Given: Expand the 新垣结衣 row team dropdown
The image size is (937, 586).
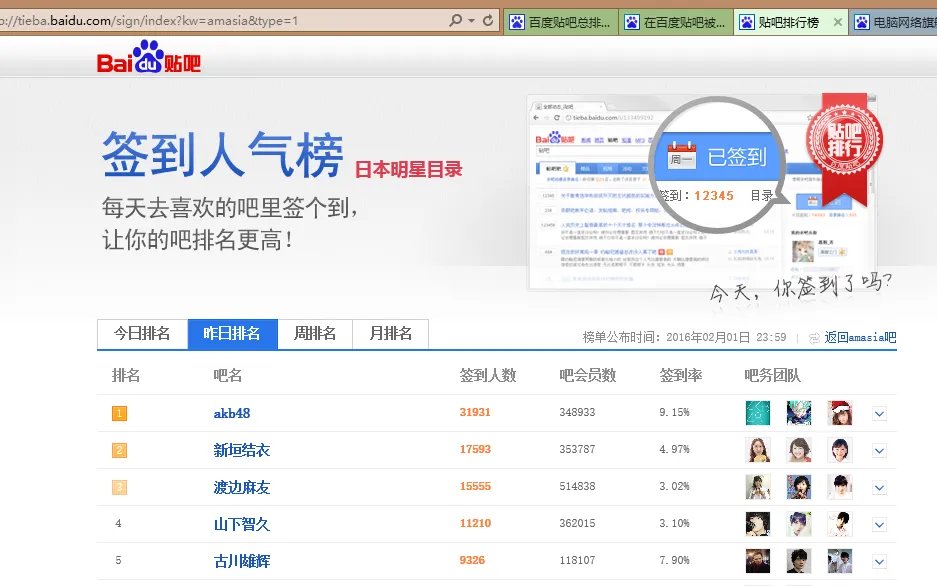Looking at the screenshot, I should [x=879, y=450].
